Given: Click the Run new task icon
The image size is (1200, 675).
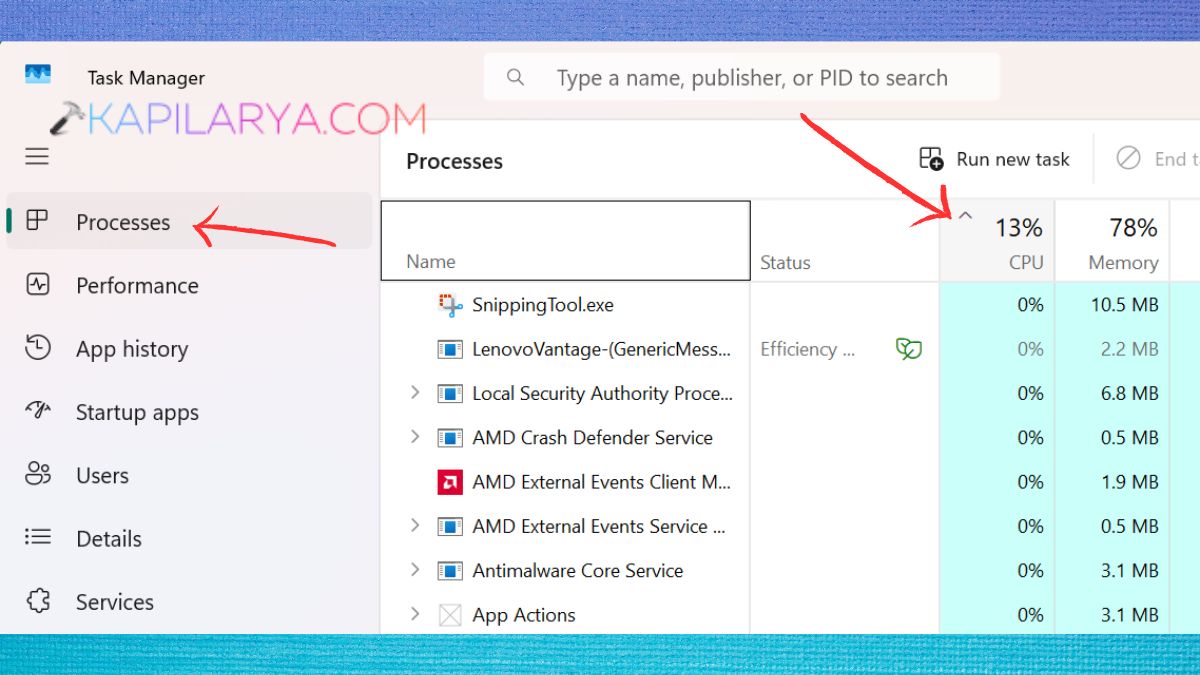Looking at the screenshot, I should [931, 159].
